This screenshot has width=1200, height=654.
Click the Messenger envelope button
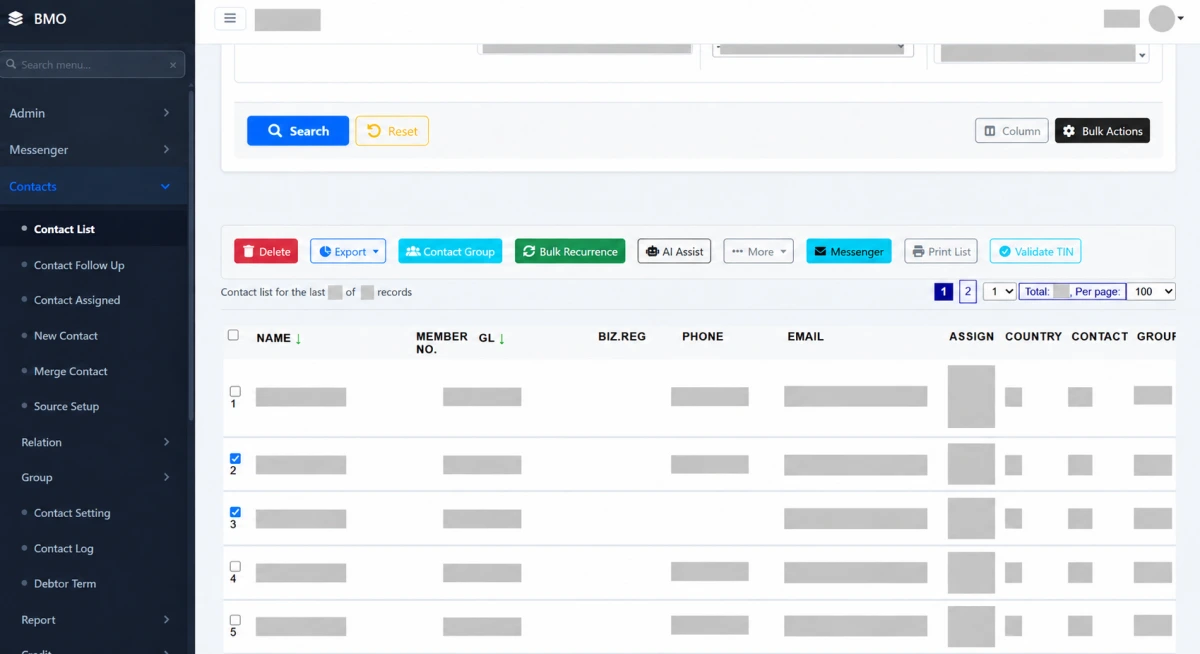coord(849,251)
